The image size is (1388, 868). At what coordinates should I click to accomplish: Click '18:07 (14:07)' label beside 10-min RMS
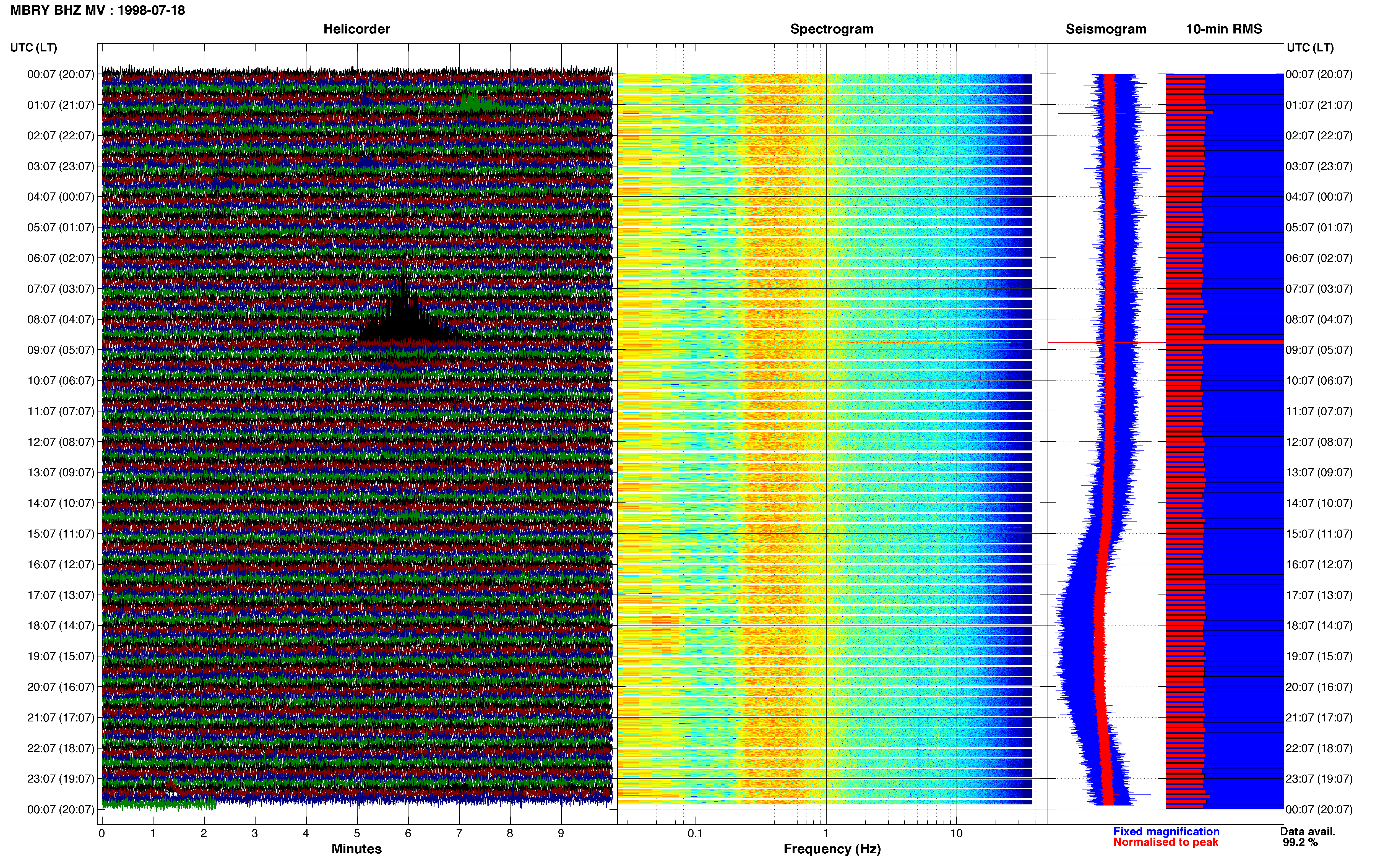coord(1319,626)
